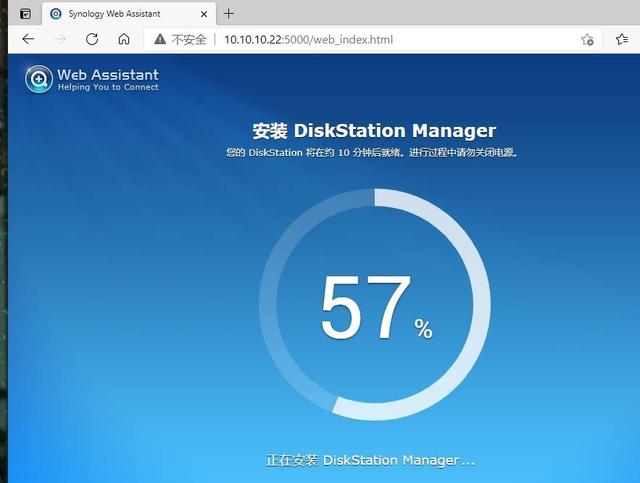Click the 正在安装 DiskStation Manager status text
The height and width of the screenshot is (483, 640).
pos(370,460)
